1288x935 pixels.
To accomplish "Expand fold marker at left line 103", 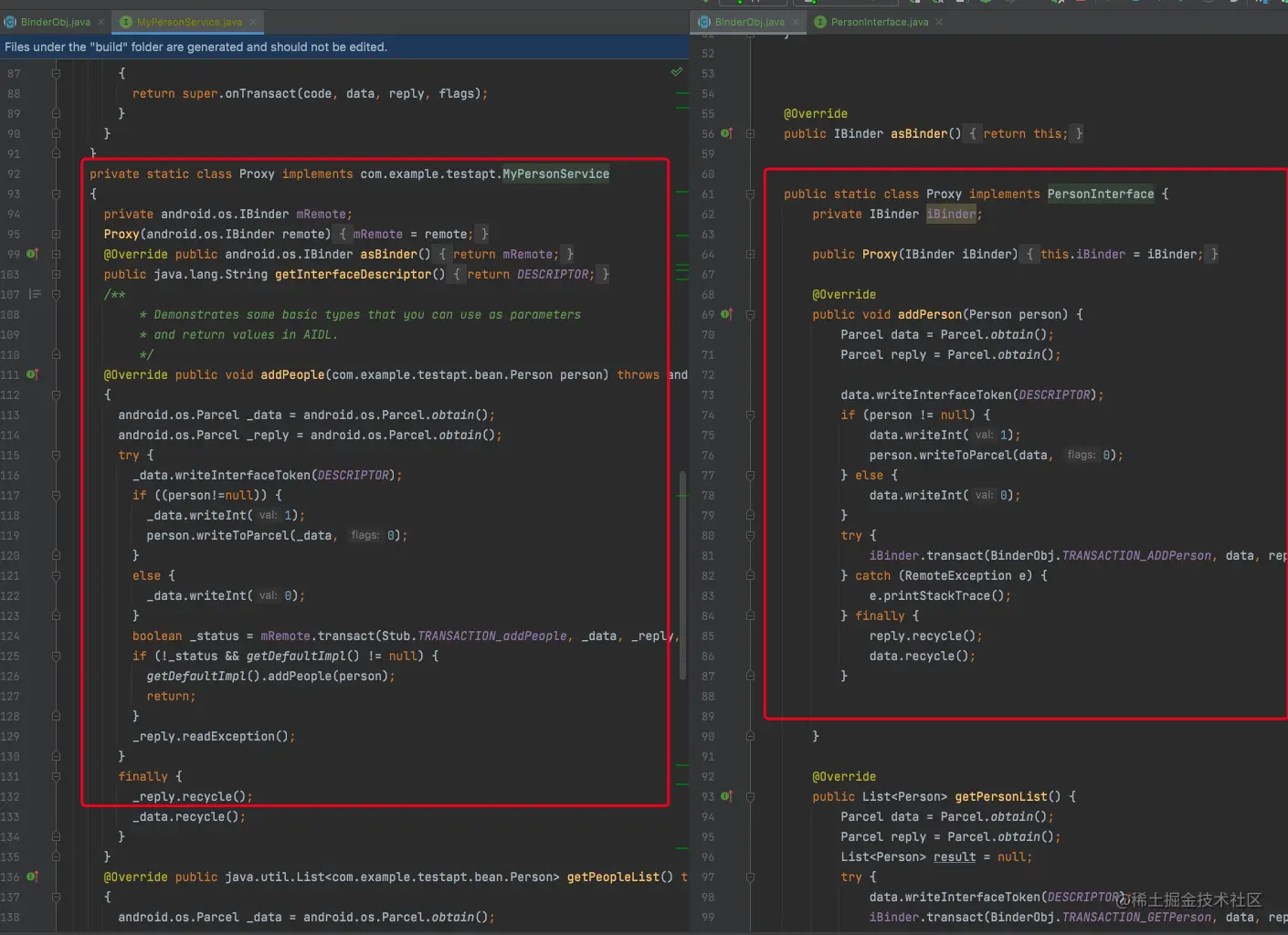I will 56,274.
